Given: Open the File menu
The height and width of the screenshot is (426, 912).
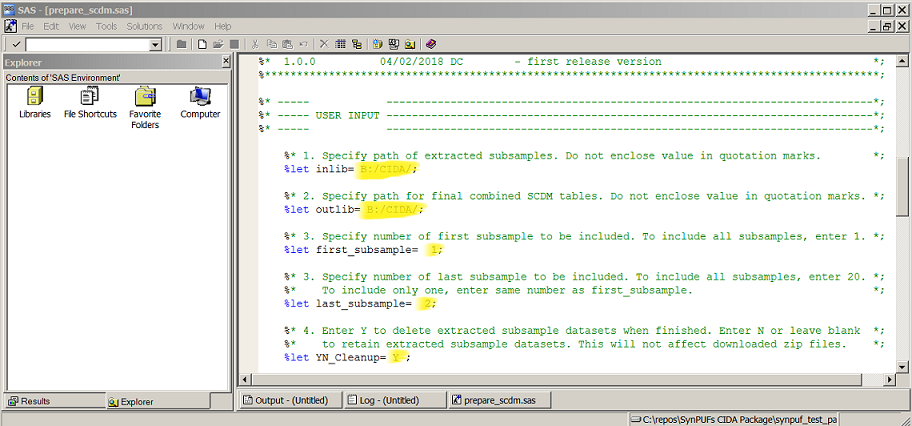Looking at the screenshot, I should pyautogui.click(x=28, y=26).
